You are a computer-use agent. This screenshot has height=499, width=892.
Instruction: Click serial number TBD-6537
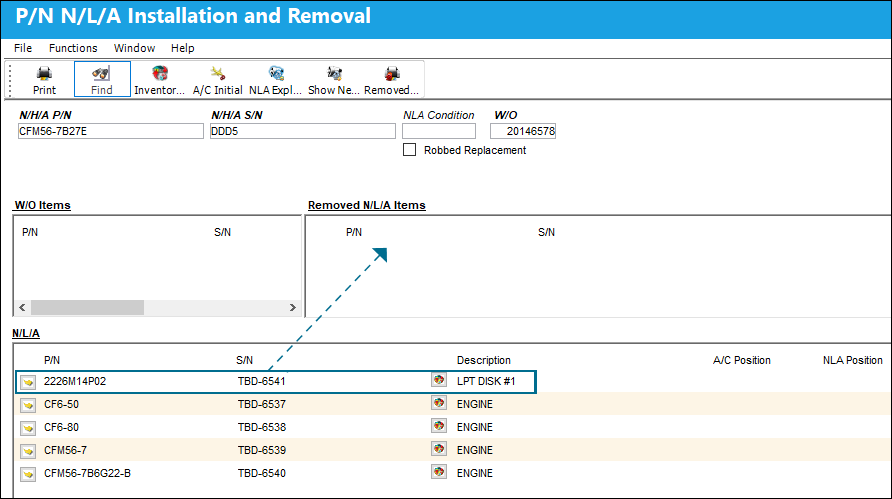coord(262,405)
